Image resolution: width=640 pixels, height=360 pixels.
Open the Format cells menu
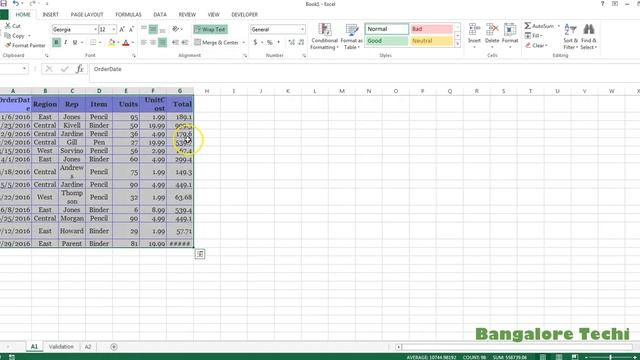(x=510, y=36)
